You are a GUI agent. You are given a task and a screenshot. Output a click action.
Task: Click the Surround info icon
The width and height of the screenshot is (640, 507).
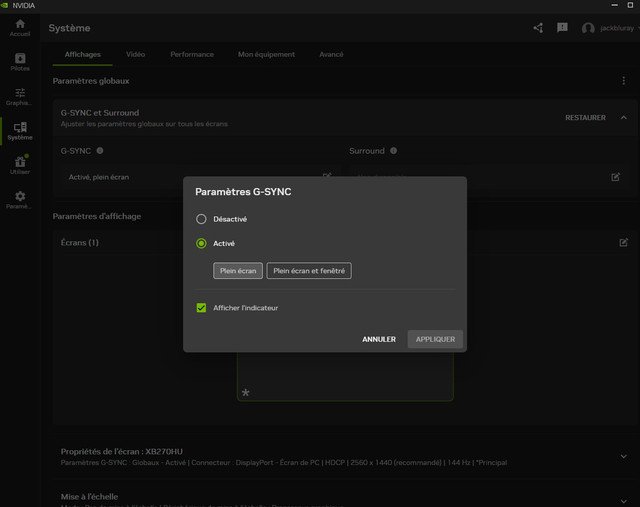click(393, 151)
